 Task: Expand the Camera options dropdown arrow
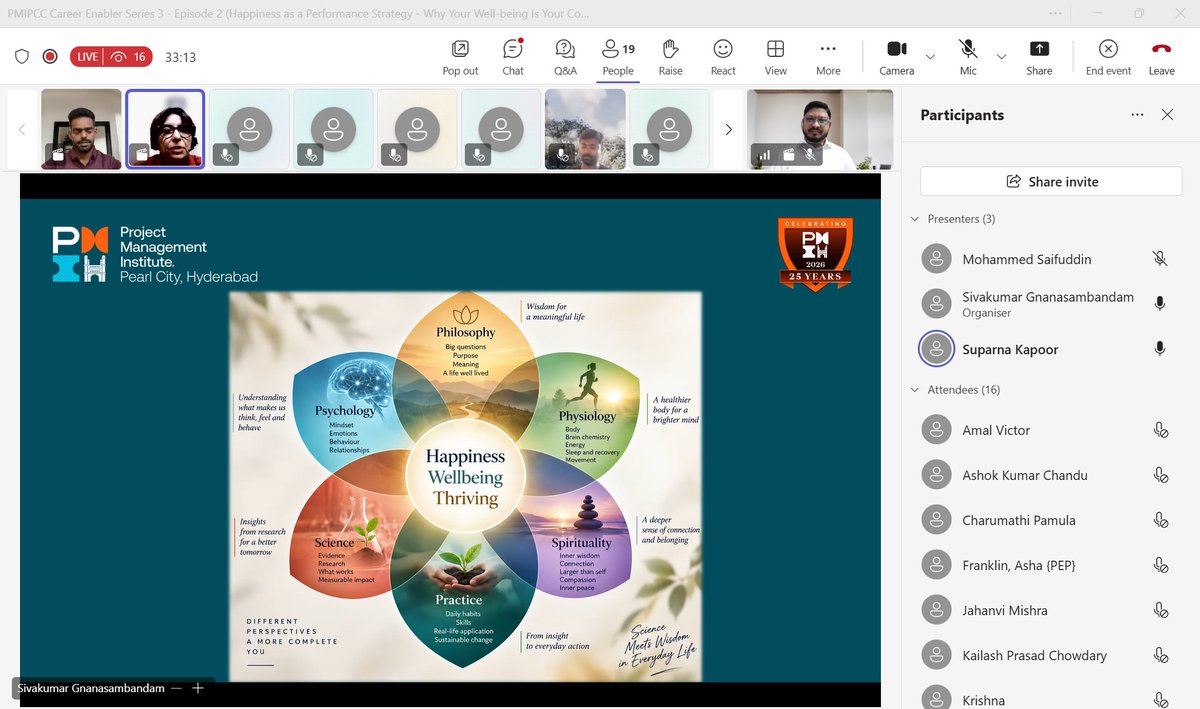tap(930, 57)
